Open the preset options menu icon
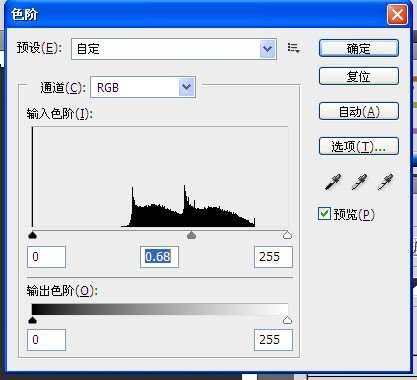 point(294,48)
